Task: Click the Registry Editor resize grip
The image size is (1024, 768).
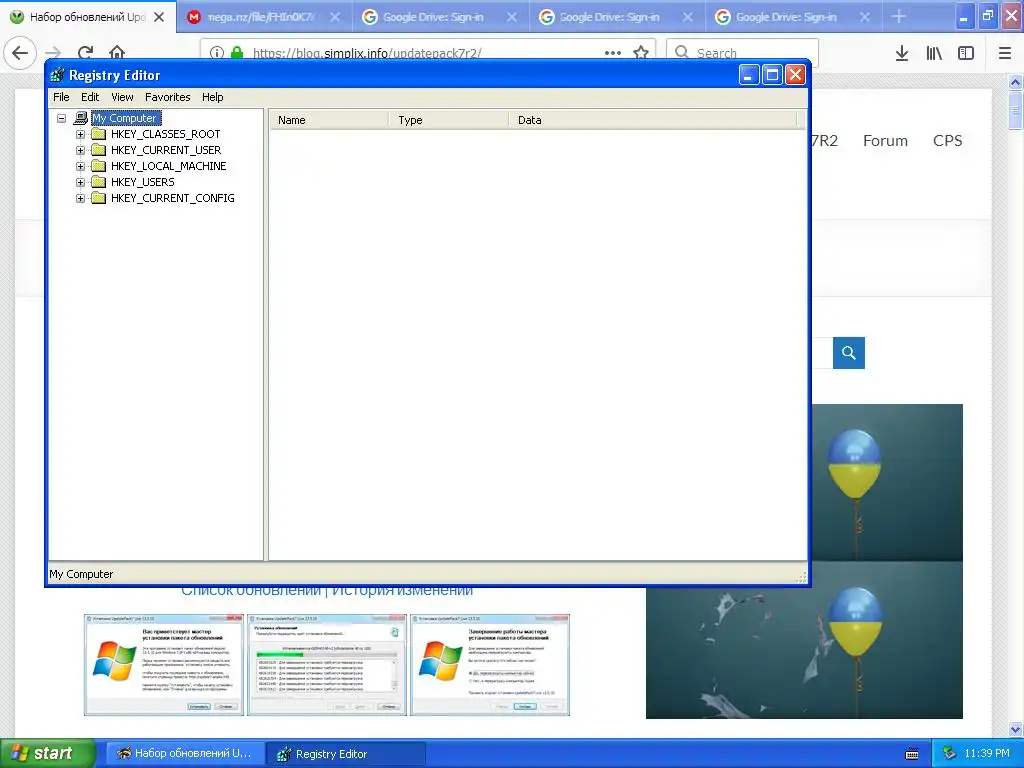Action: pyautogui.click(x=802, y=577)
